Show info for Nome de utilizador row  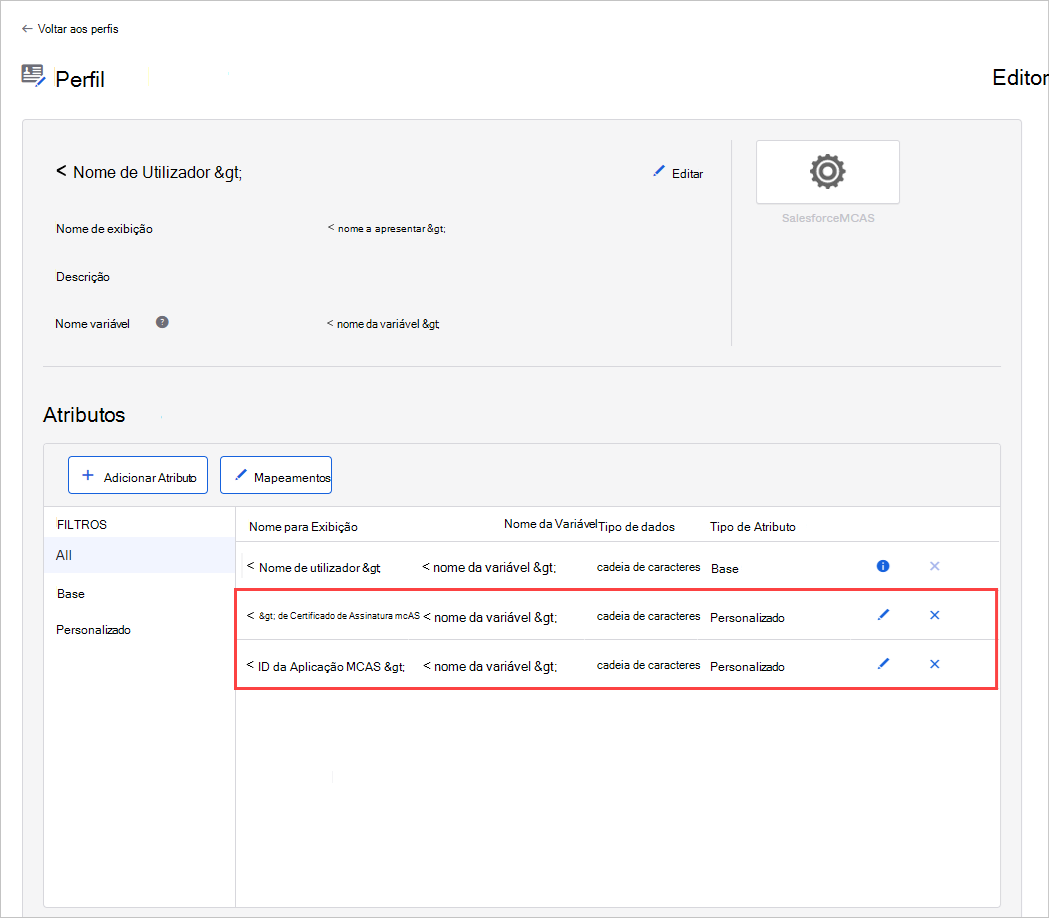883,566
